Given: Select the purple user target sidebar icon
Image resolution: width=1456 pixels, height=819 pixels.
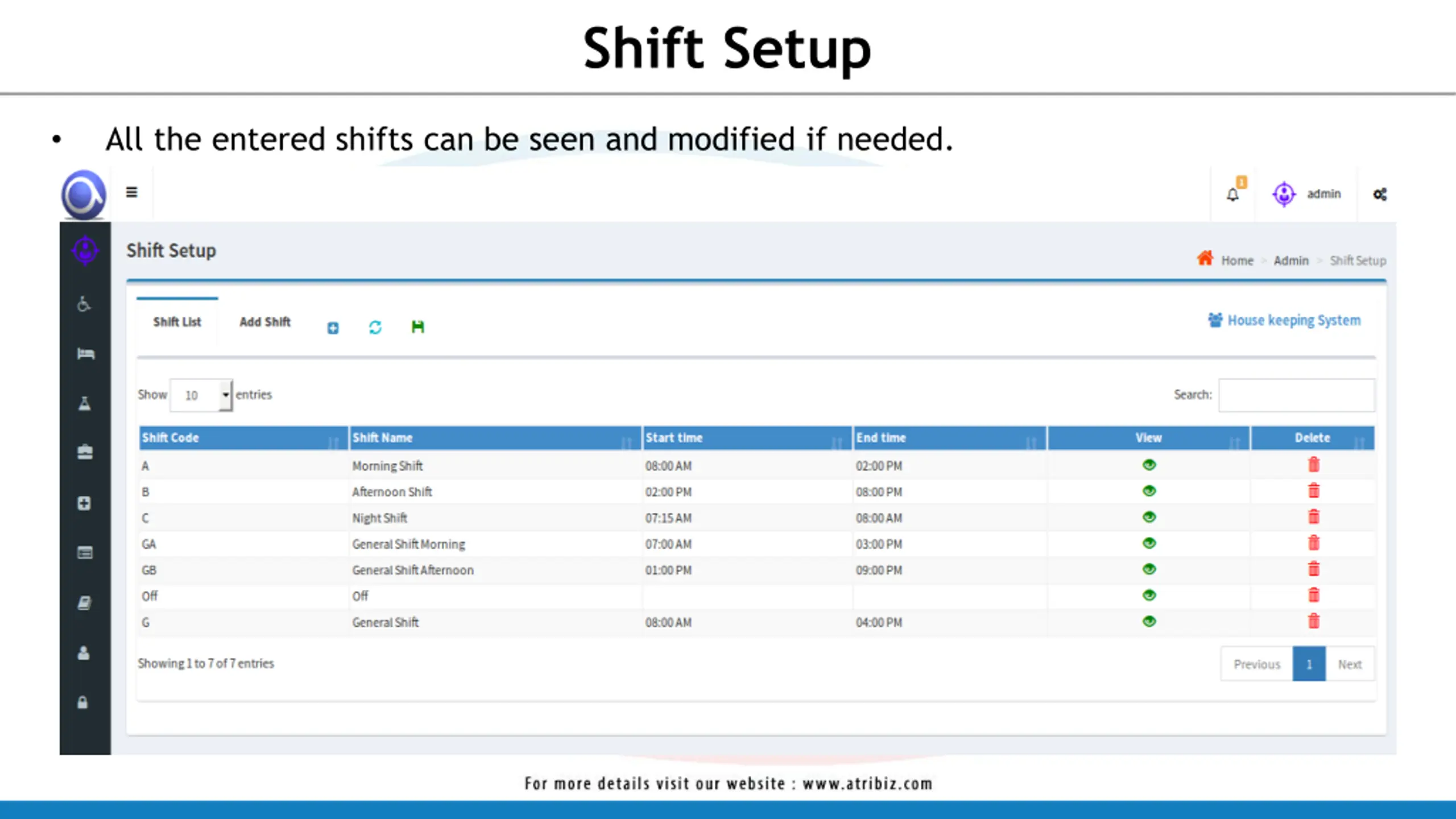Looking at the screenshot, I should [85, 250].
